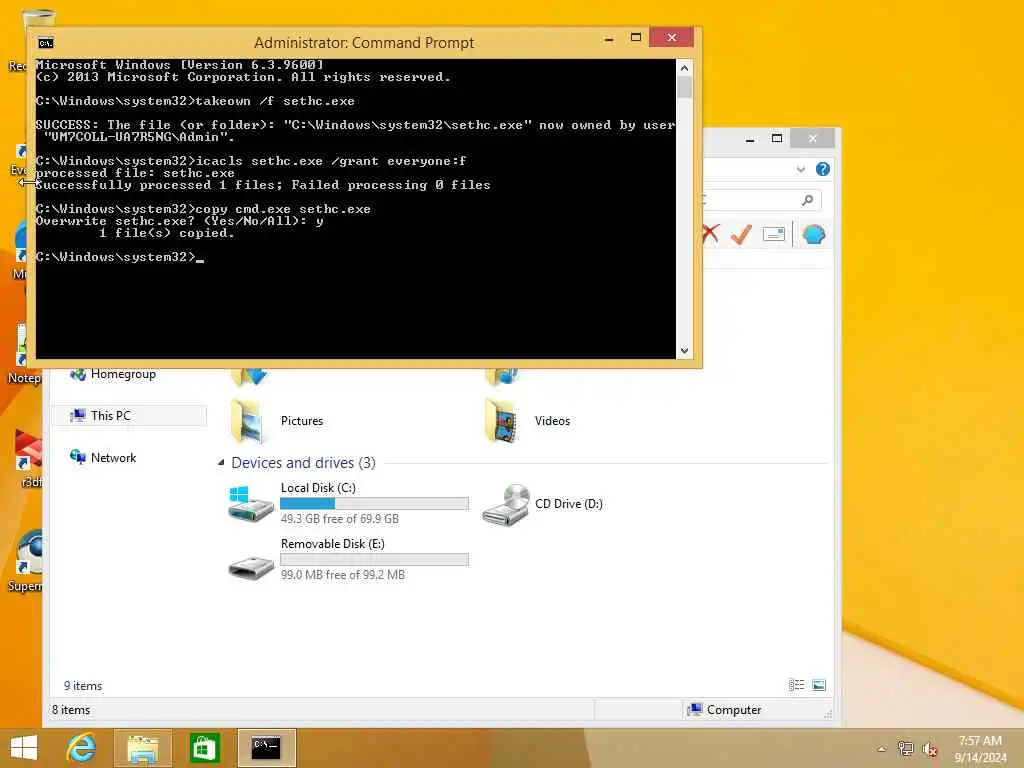Select Homegroup in navigation pane
Screen dimensions: 1024x768
(123, 374)
